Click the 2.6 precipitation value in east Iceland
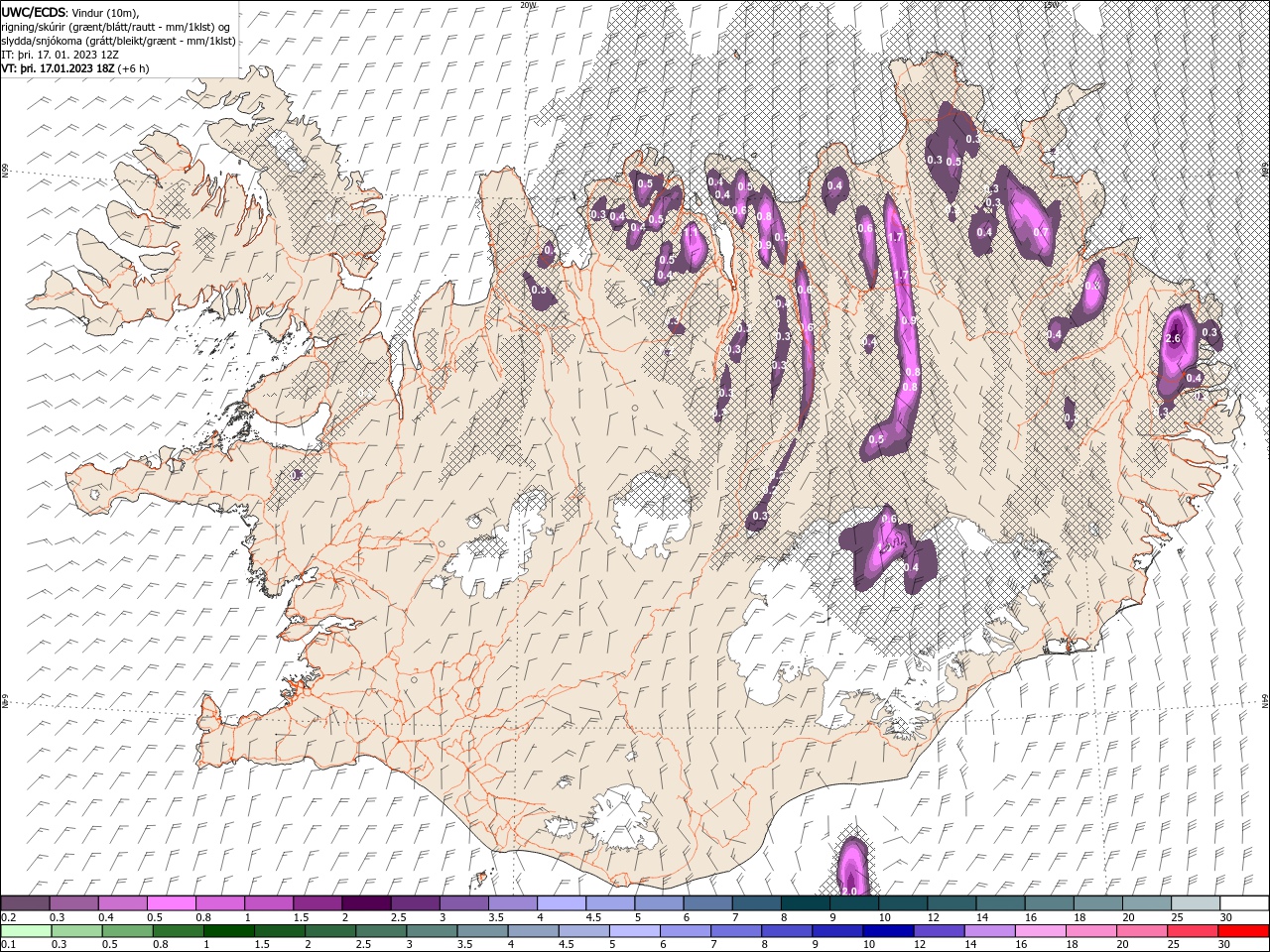The width and height of the screenshot is (1270, 952). (1173, 339)
